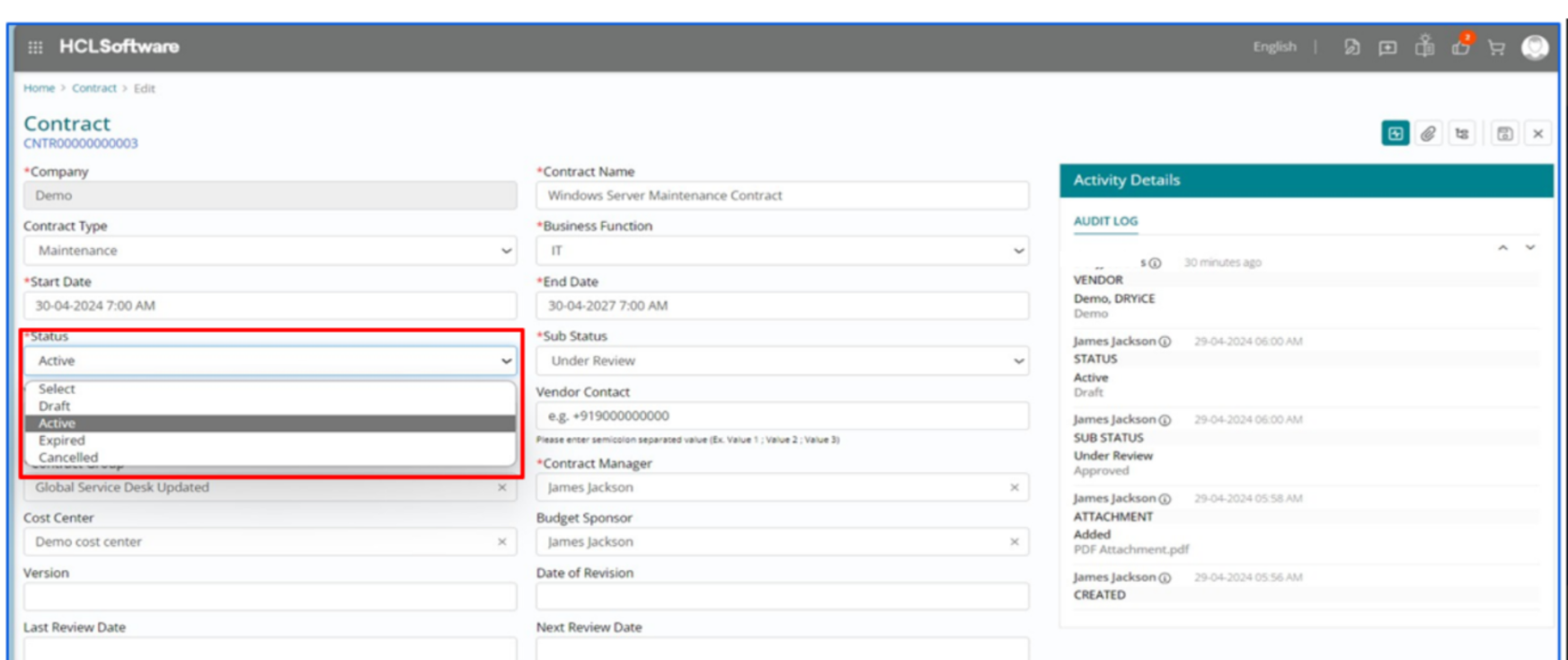Go to Contract breadcrumb link
This screenshot has width=1568, height=660.
tap(94, 88)
